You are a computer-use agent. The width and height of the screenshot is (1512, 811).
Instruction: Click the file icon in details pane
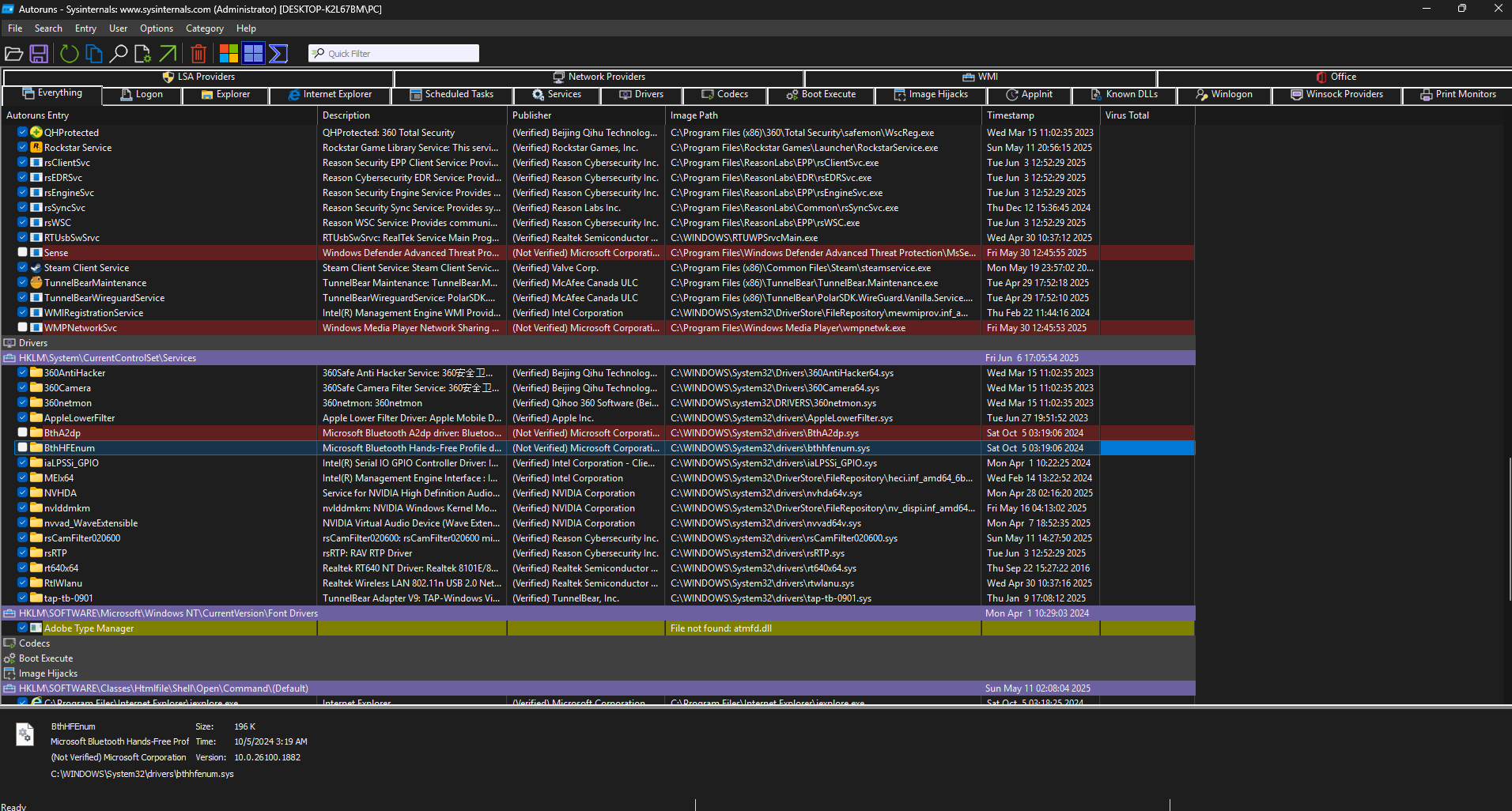(x=25, y=734)
